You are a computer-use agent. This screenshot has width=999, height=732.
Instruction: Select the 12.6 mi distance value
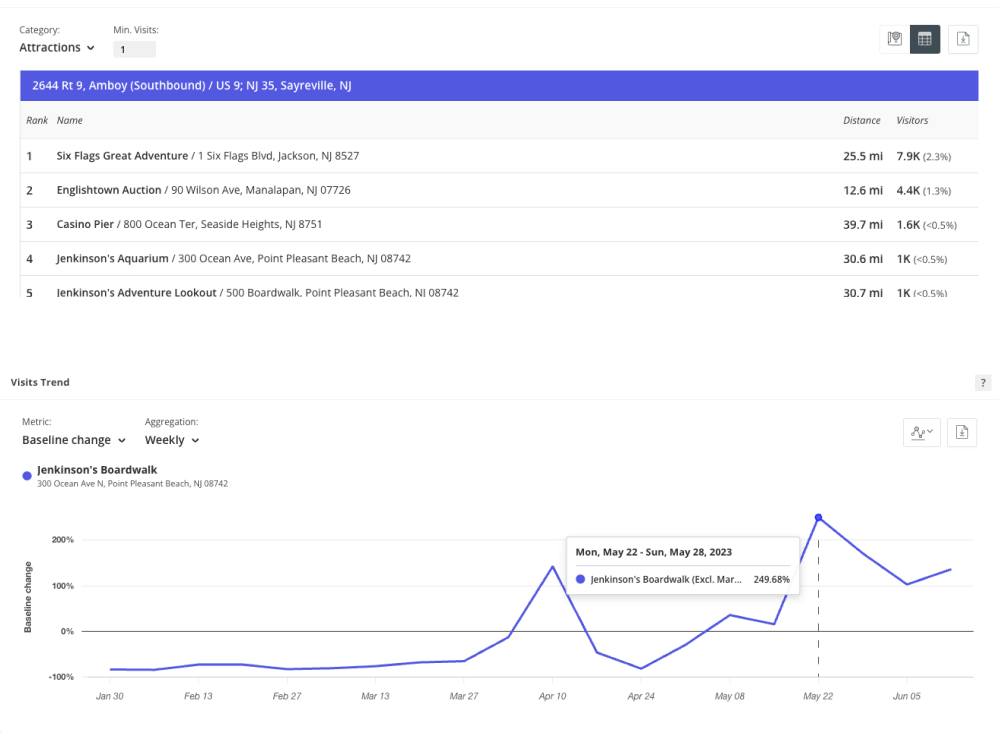pyautogui.click(x=863, y=190)
